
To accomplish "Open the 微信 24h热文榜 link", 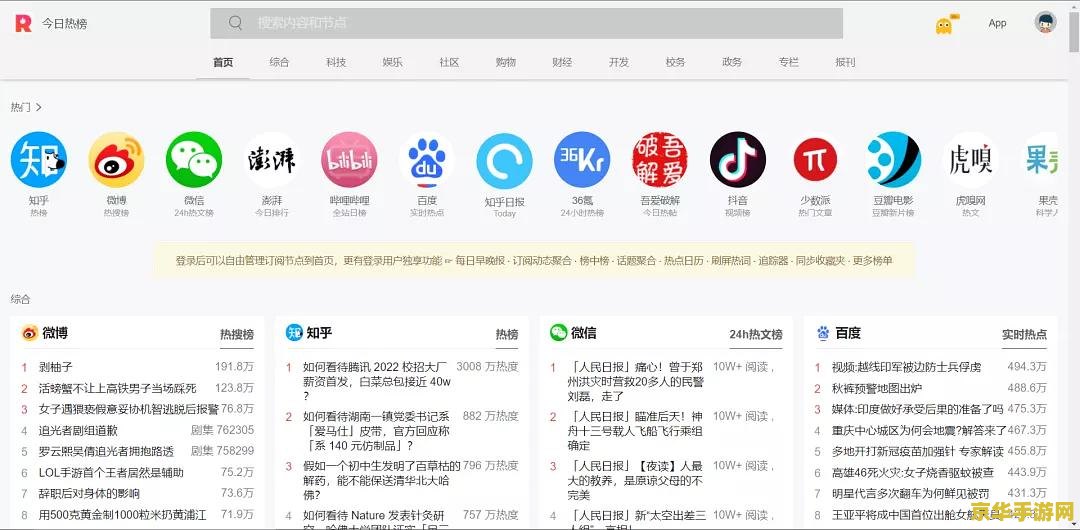I will pos(756,334).
